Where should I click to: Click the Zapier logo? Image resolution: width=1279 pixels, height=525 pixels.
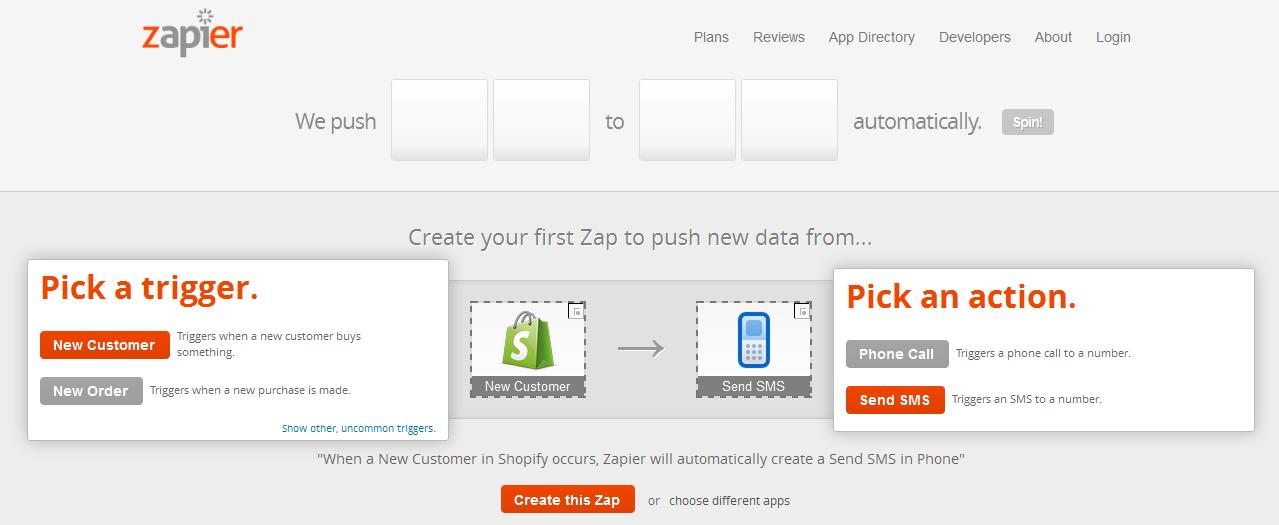click(192, 34)
